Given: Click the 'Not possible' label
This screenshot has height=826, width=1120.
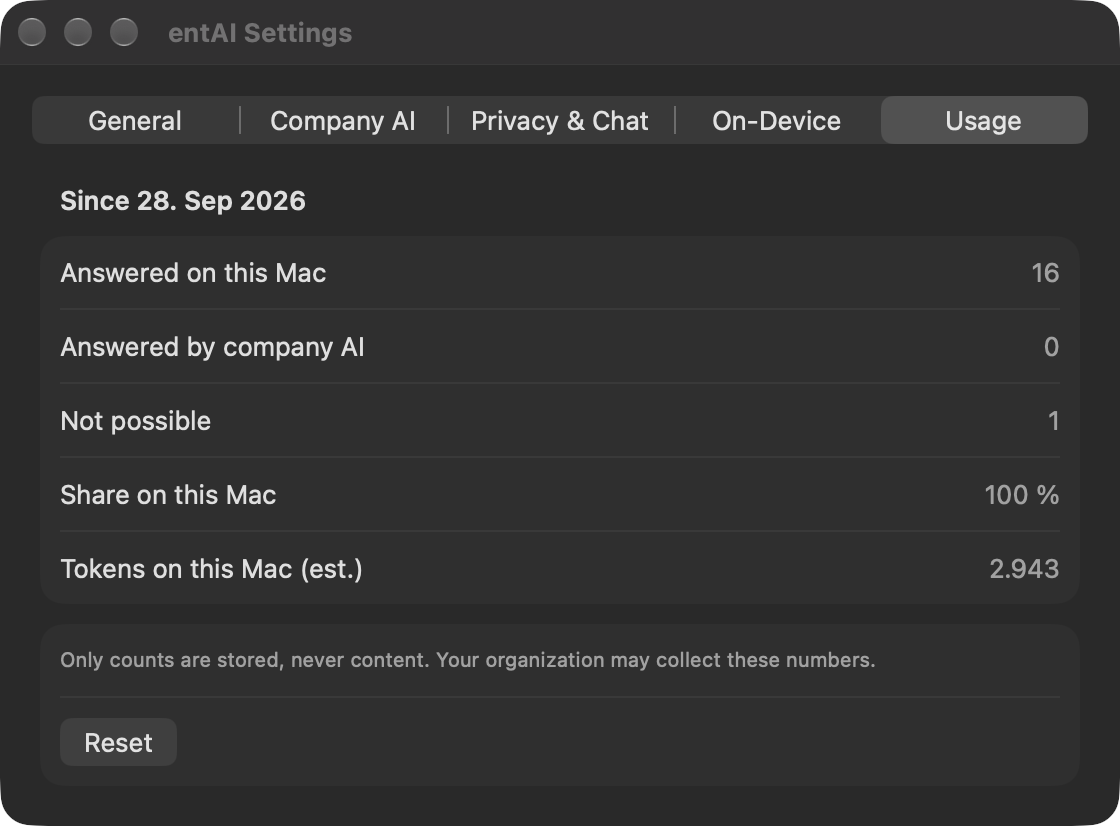Looking at the screenshot, I should click(136, 421).
